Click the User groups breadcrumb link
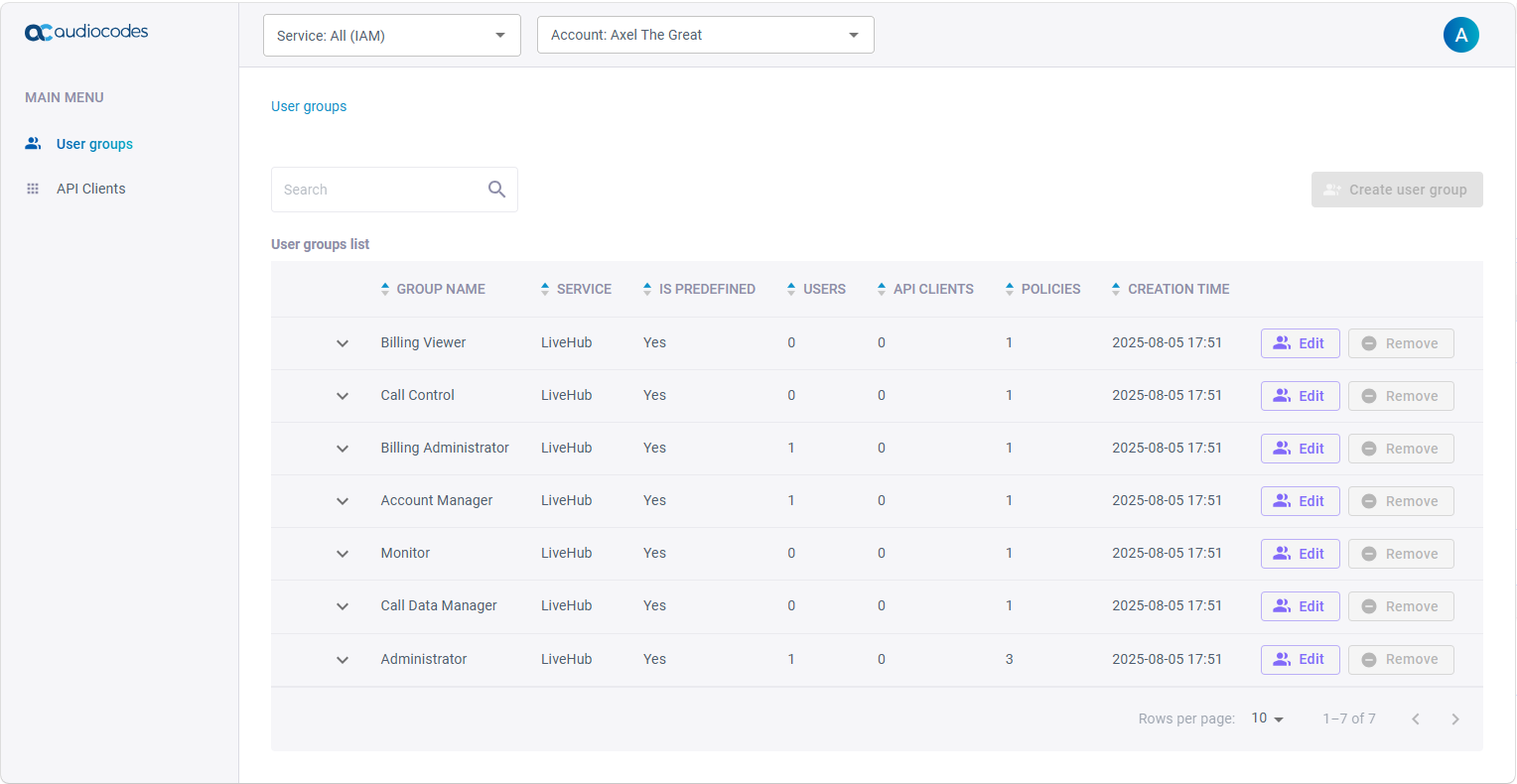The width and height of the screenshot is (1517, 784). (309, 106)
